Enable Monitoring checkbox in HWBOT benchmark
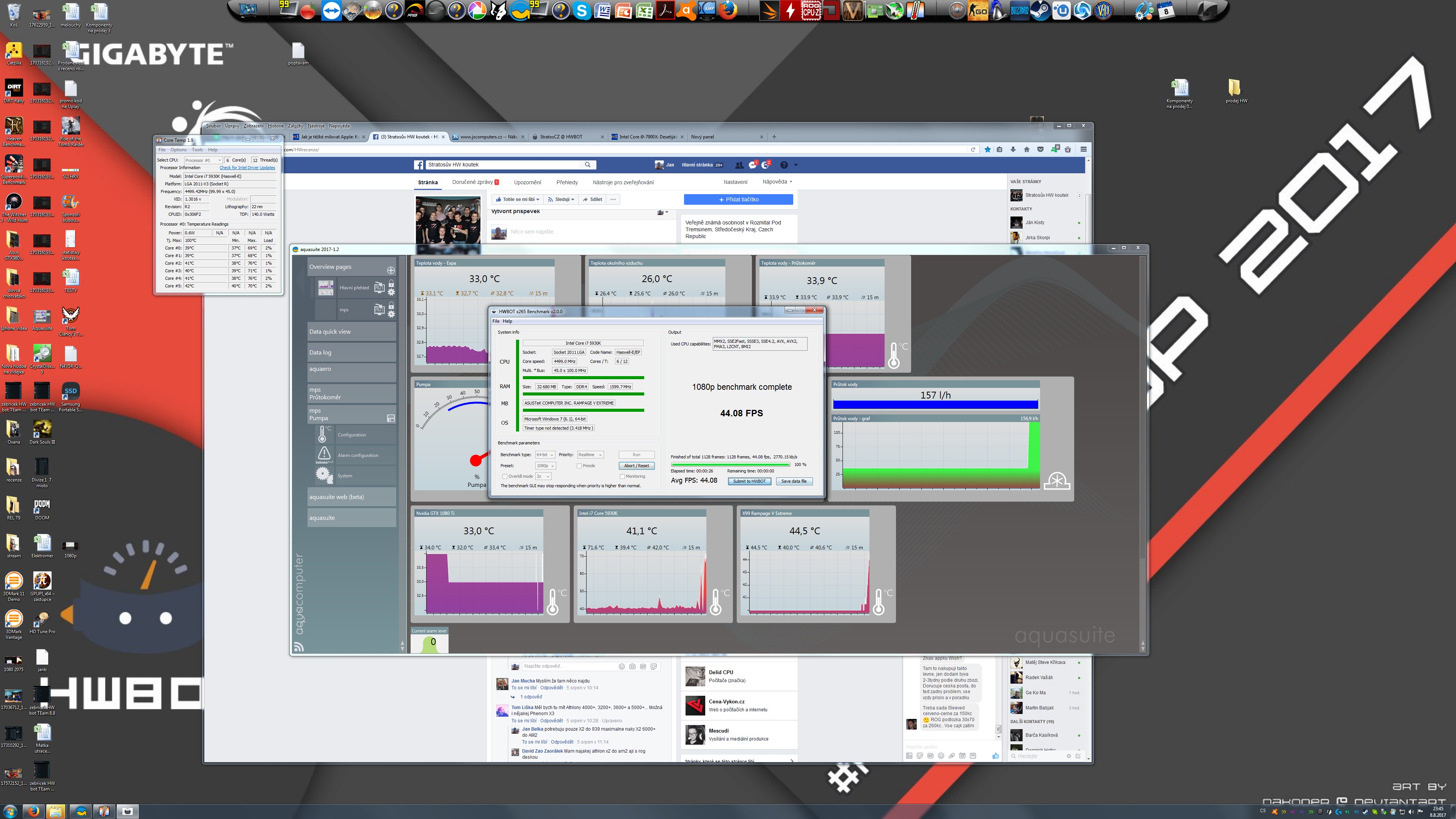This screenshot has width=1456, height=819. (622, 477)
